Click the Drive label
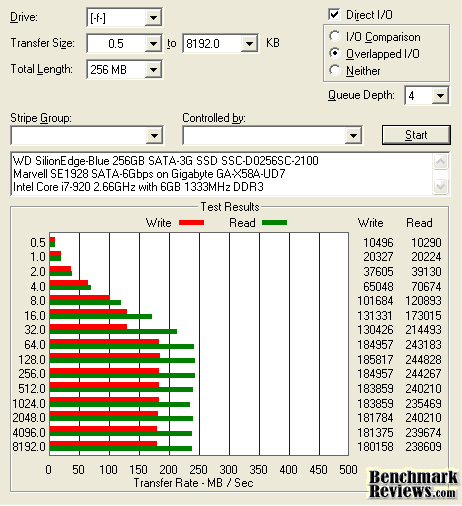The height and width of the screenshot is (506, 462). click(24, 17)
